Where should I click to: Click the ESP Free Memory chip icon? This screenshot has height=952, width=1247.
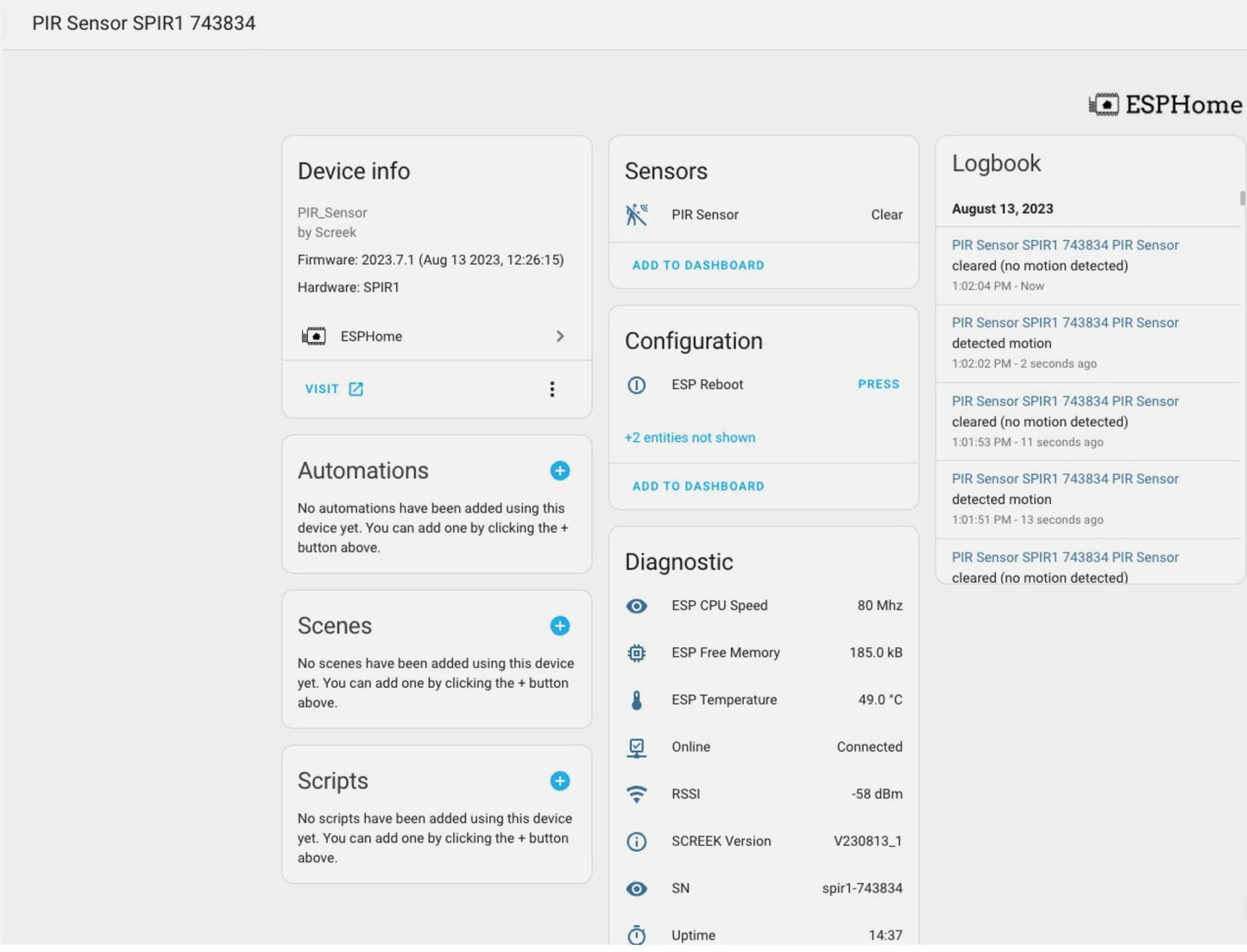(x=637, y=653)
